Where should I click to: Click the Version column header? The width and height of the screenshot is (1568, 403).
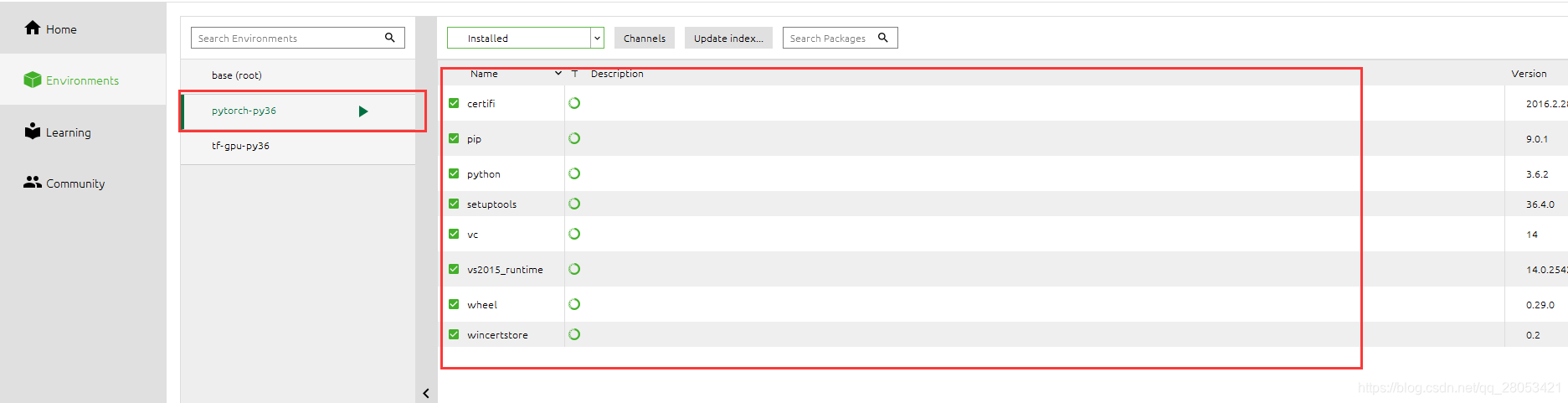coord(1529,74)
